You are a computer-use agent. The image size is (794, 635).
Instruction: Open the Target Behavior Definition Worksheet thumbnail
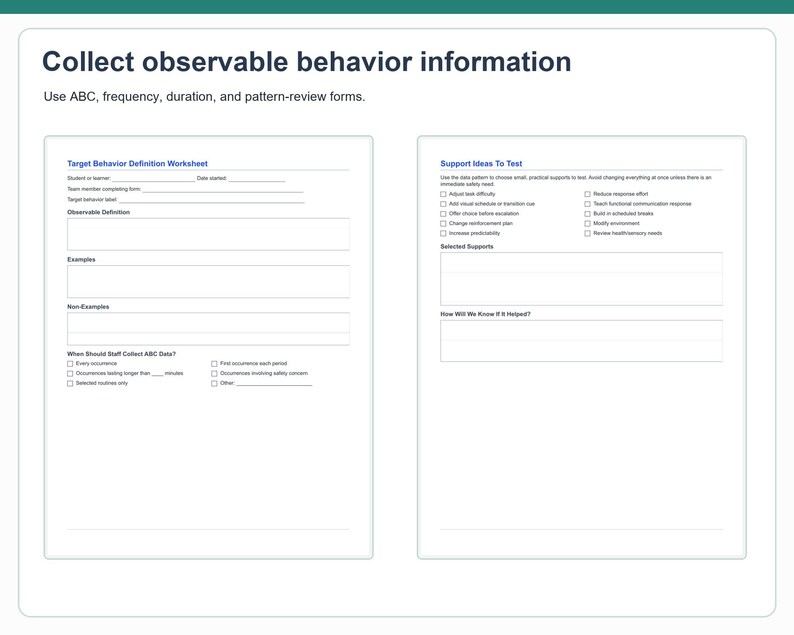209,347
